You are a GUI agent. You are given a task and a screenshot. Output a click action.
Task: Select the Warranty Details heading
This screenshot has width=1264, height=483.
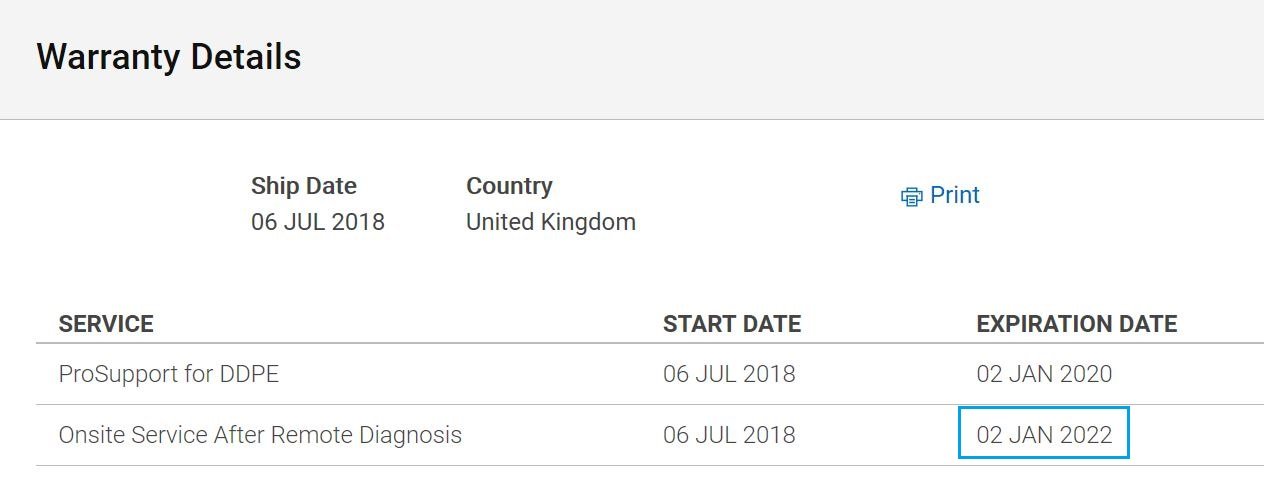(169, 57)
